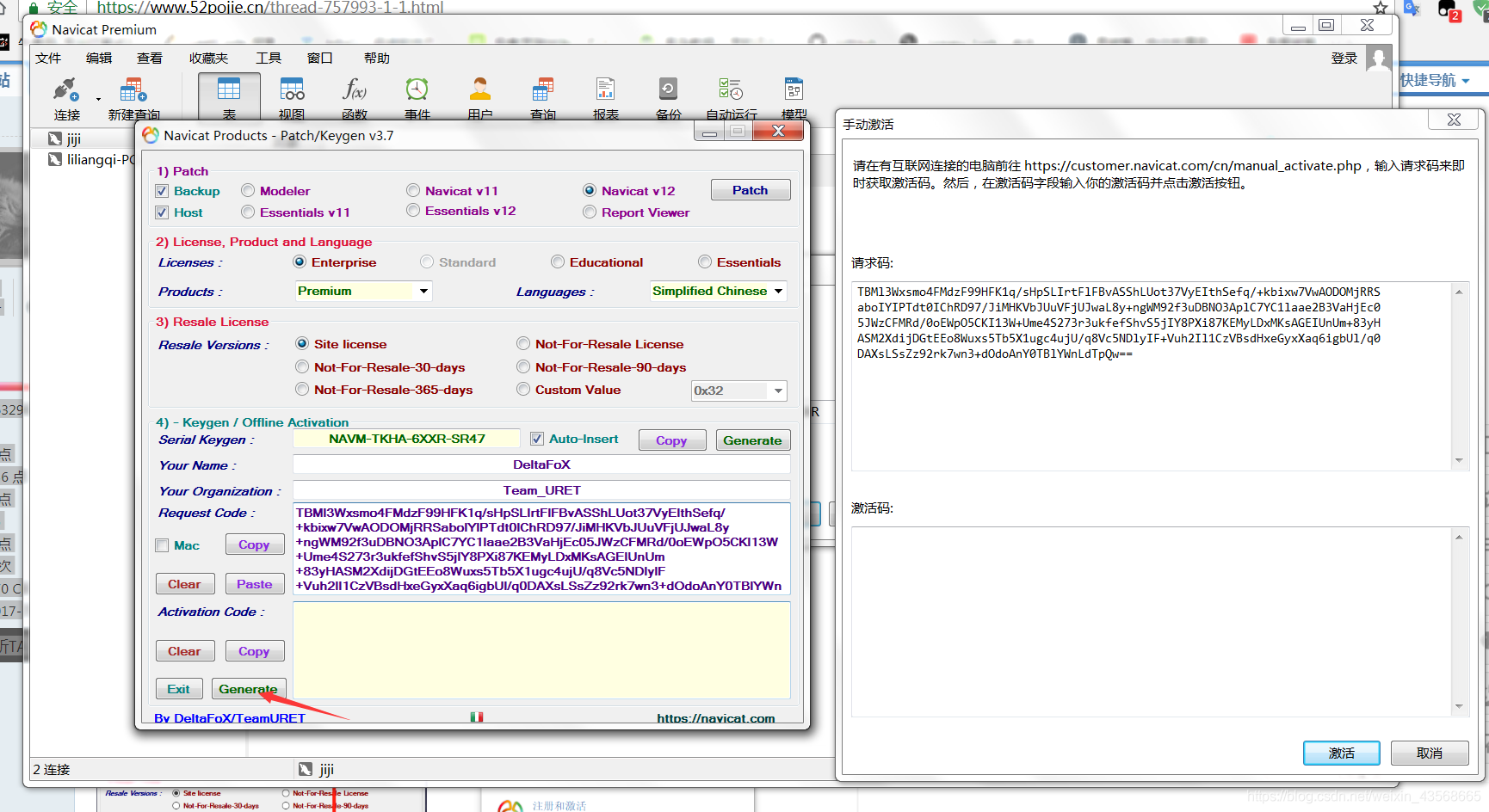Open the 帮助 menu
1489x812 pixels.
click(x=377, y=58)
